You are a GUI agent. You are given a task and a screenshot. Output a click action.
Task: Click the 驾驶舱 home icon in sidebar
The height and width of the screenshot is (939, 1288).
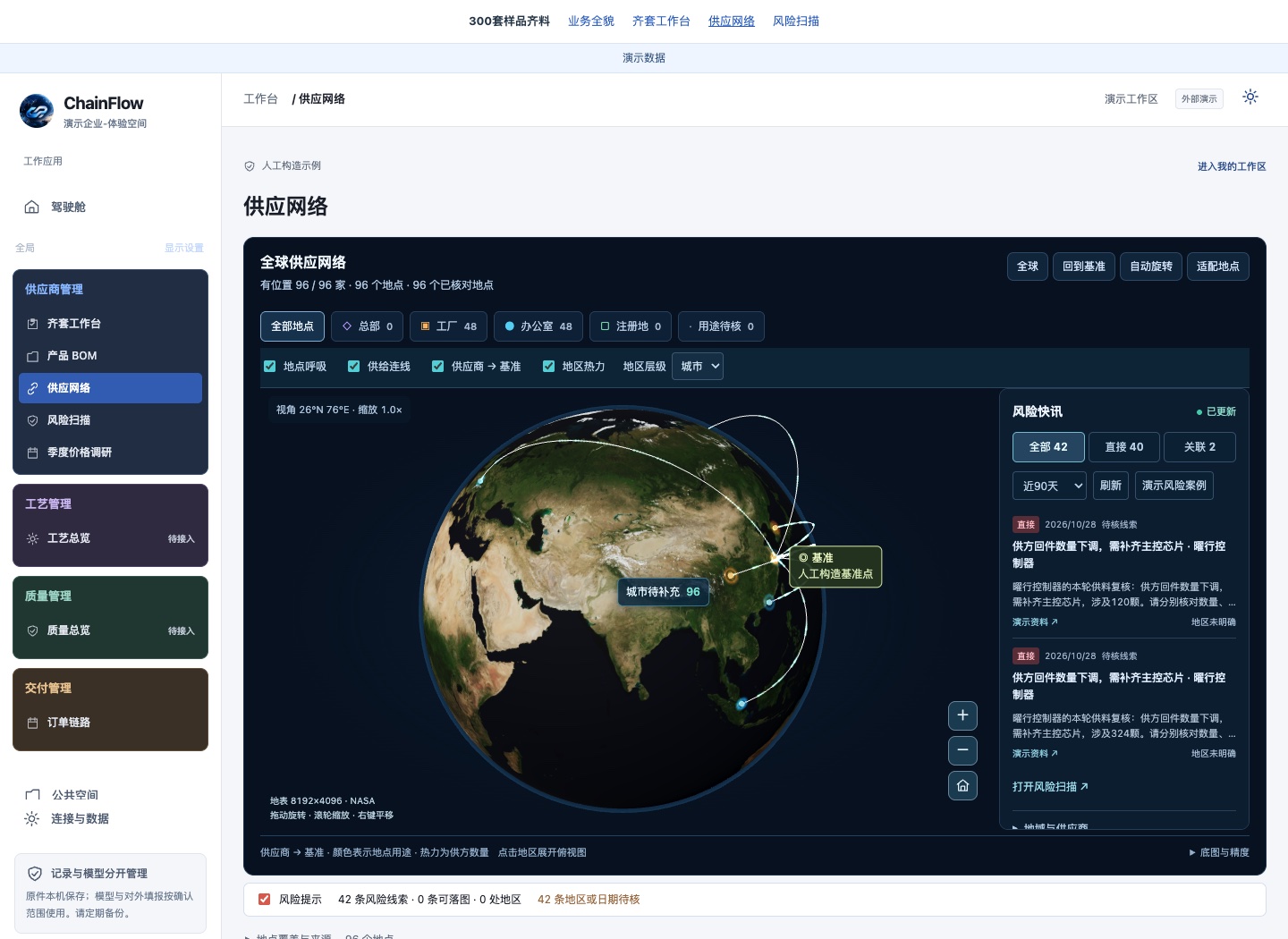point(32,207)
